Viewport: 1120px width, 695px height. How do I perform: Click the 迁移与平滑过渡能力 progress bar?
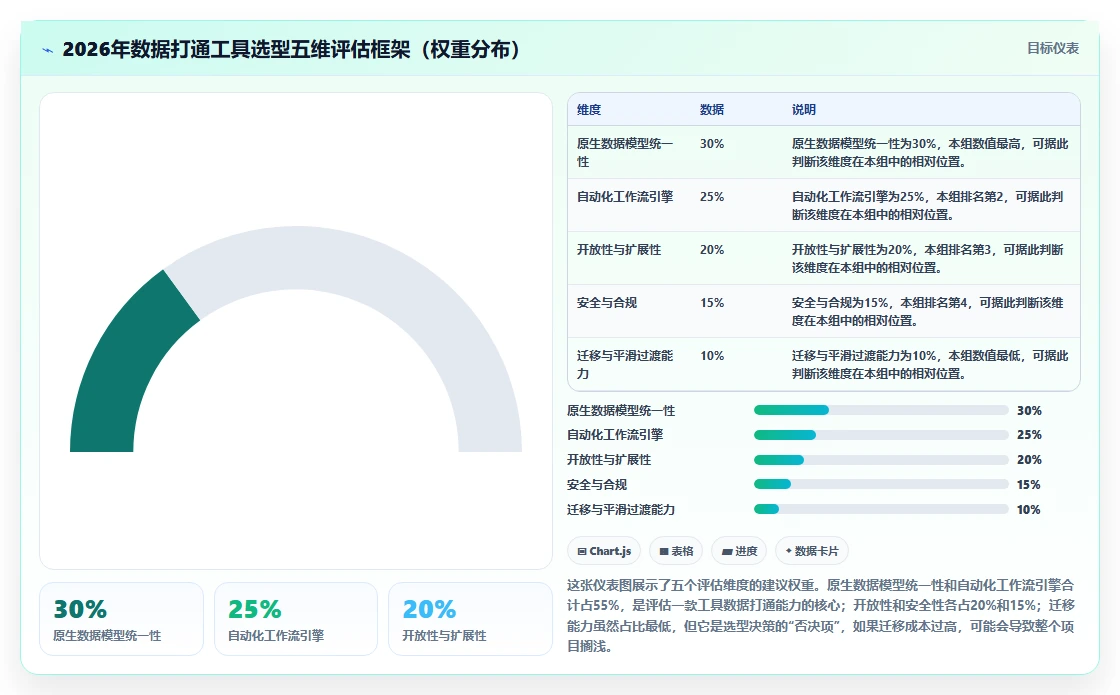tap(881, 509)
